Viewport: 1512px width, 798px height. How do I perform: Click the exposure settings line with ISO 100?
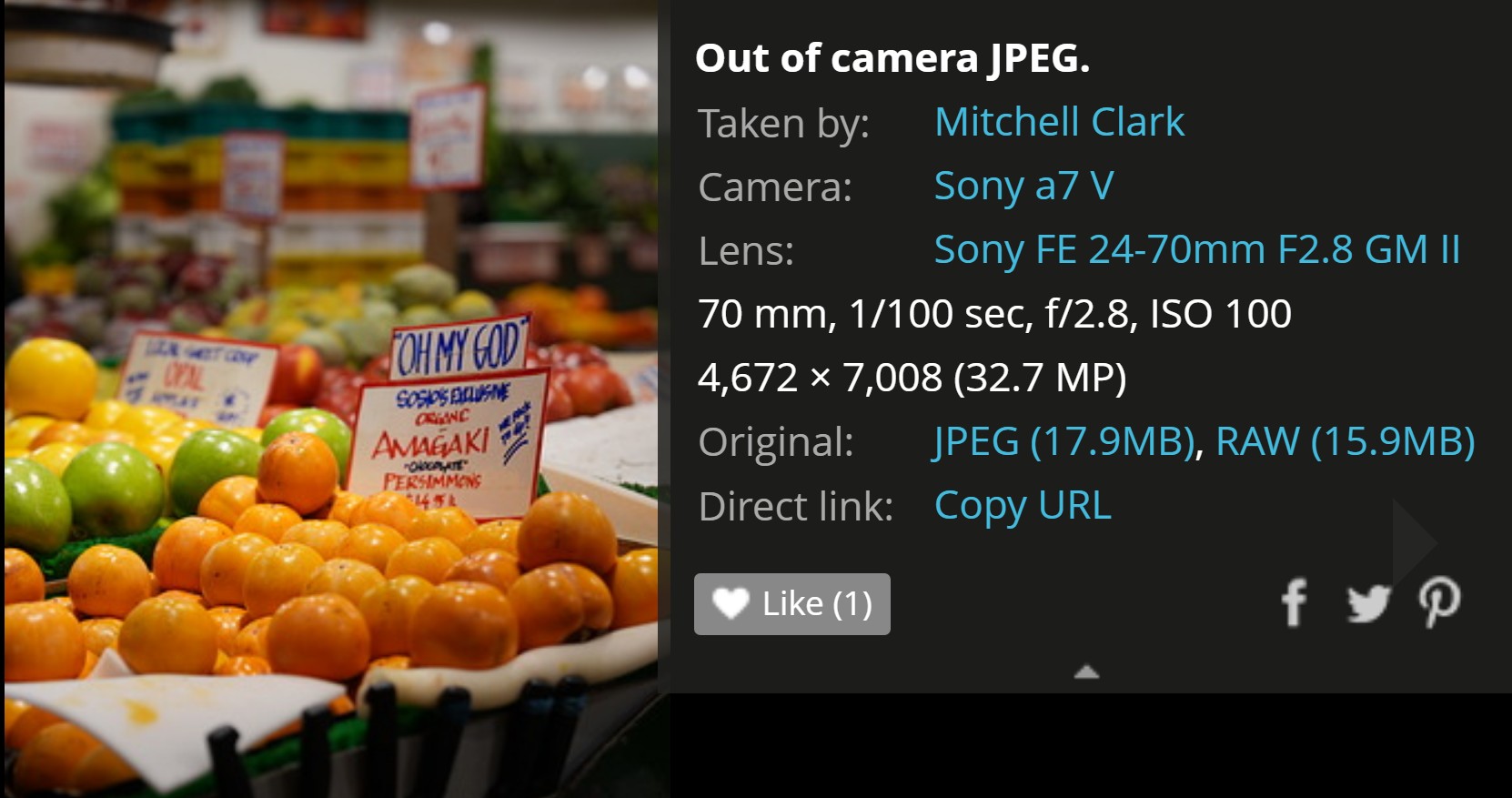(994, 314)
